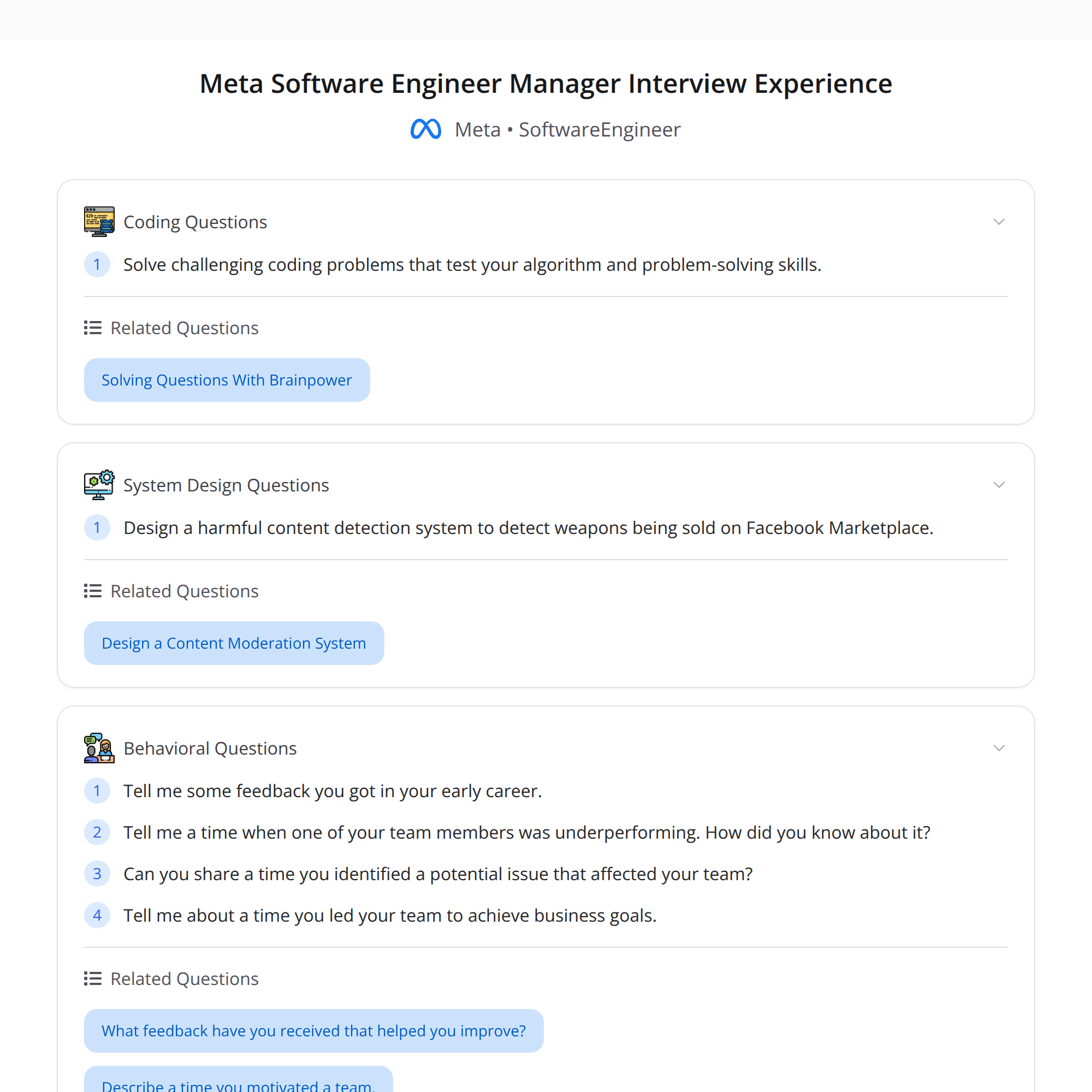This screenshot has height=1092, width=1092.
Task: Open the feedback improvement related question
Action: click(314, 1030)
